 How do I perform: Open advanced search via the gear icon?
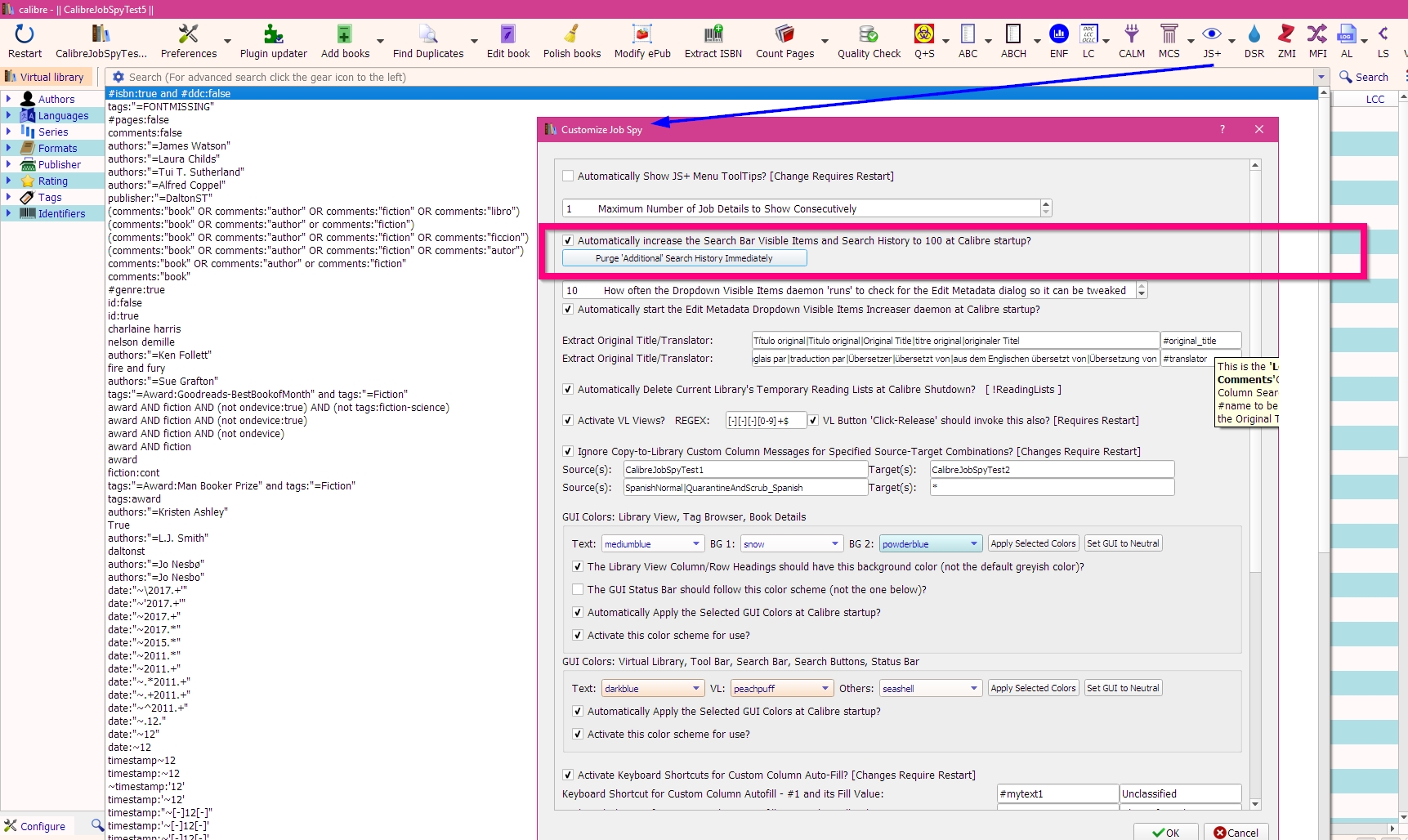point(118,77)
